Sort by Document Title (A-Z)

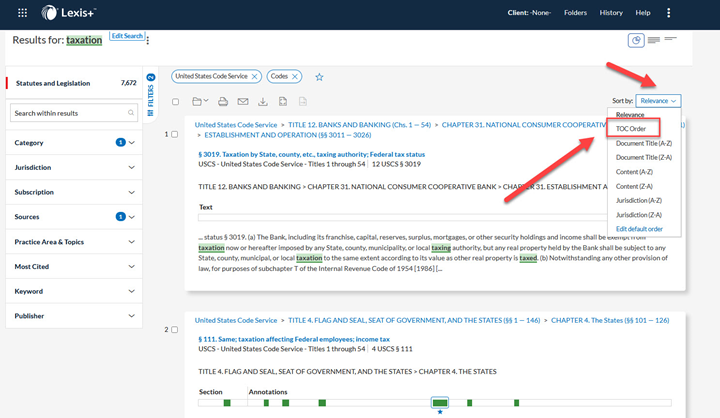pos(644,143)
